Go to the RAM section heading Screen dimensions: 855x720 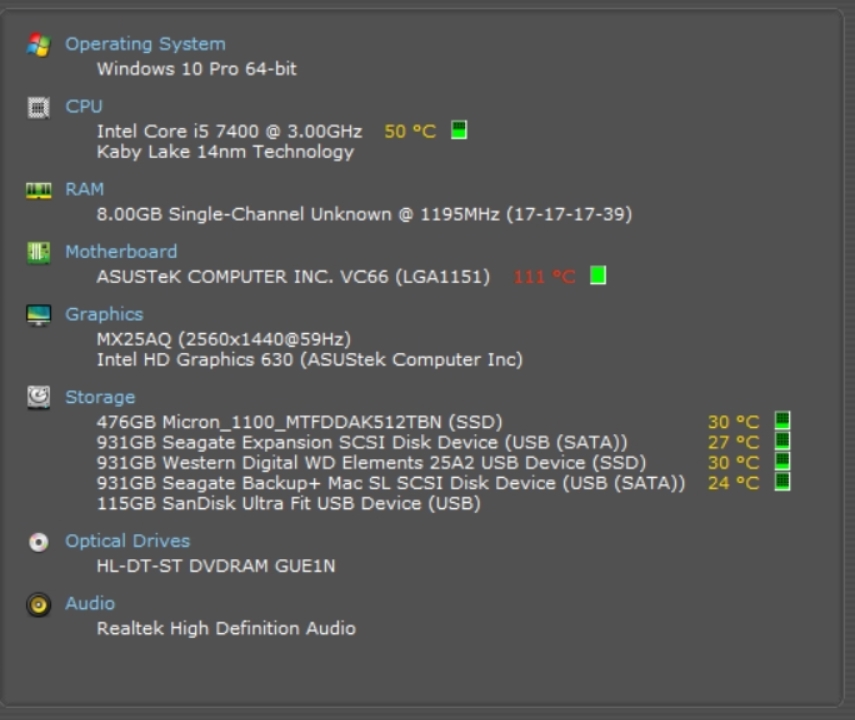point(84,189)
